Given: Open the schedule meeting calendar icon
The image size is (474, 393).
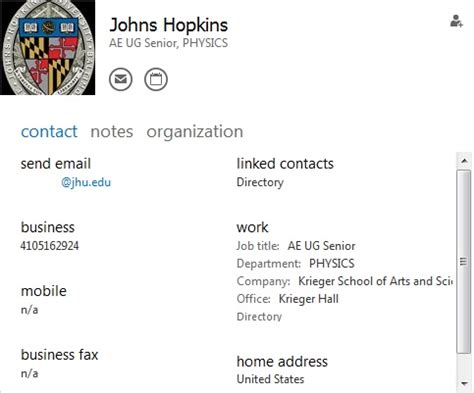Looking at the screenshot, I should [156, 79].
